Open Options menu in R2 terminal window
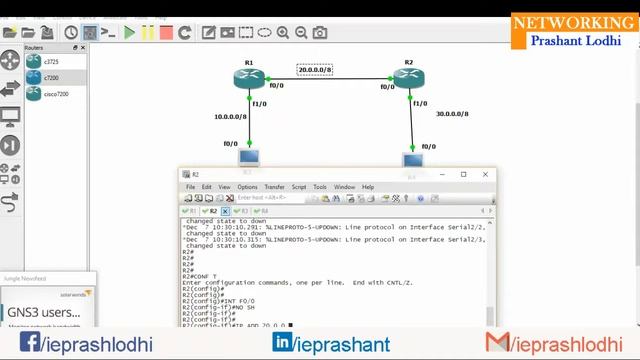This screenshot has height=360, width=640. coord(247,187)
